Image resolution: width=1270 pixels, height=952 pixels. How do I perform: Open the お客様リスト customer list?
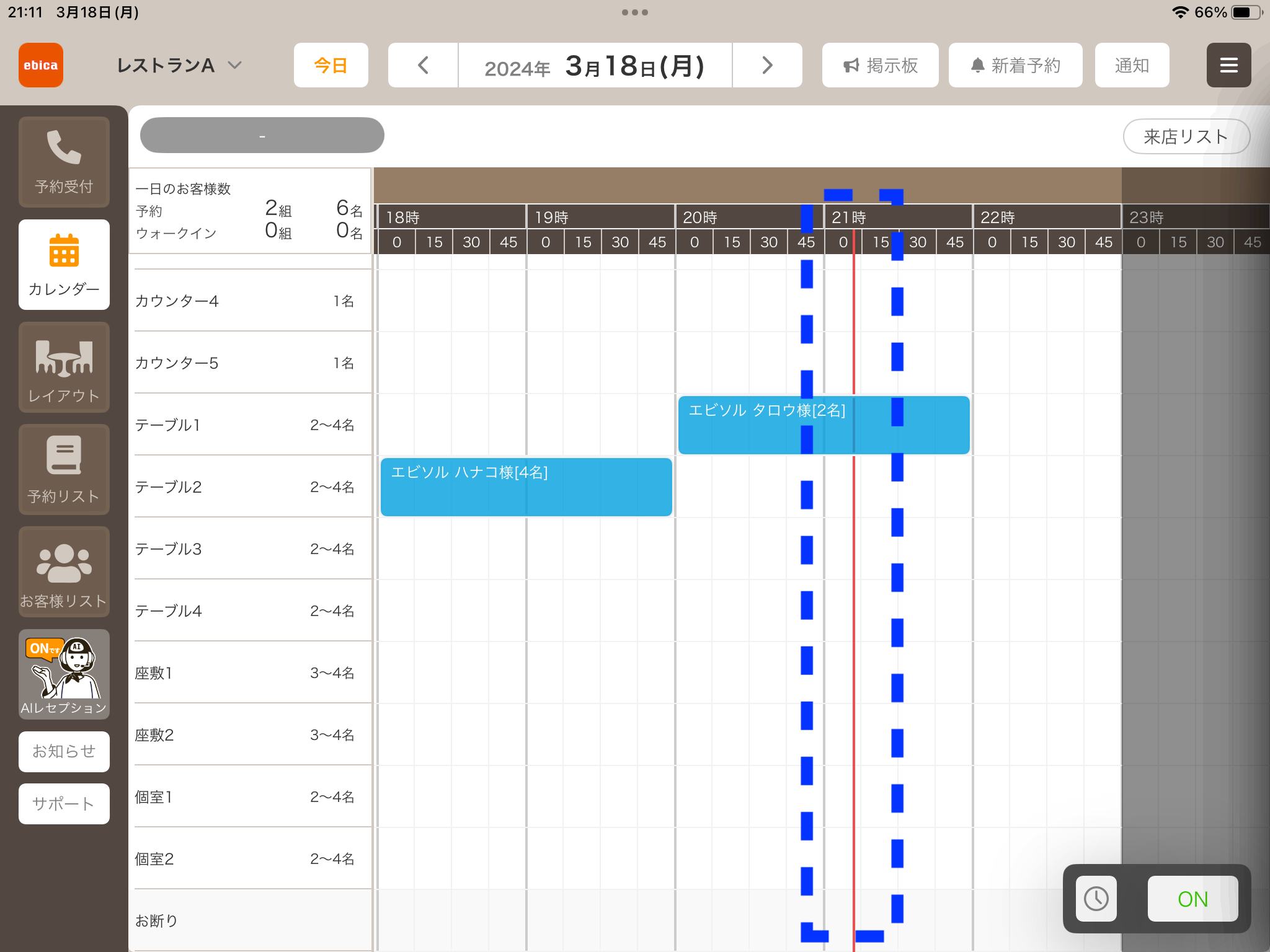point(64,572)
